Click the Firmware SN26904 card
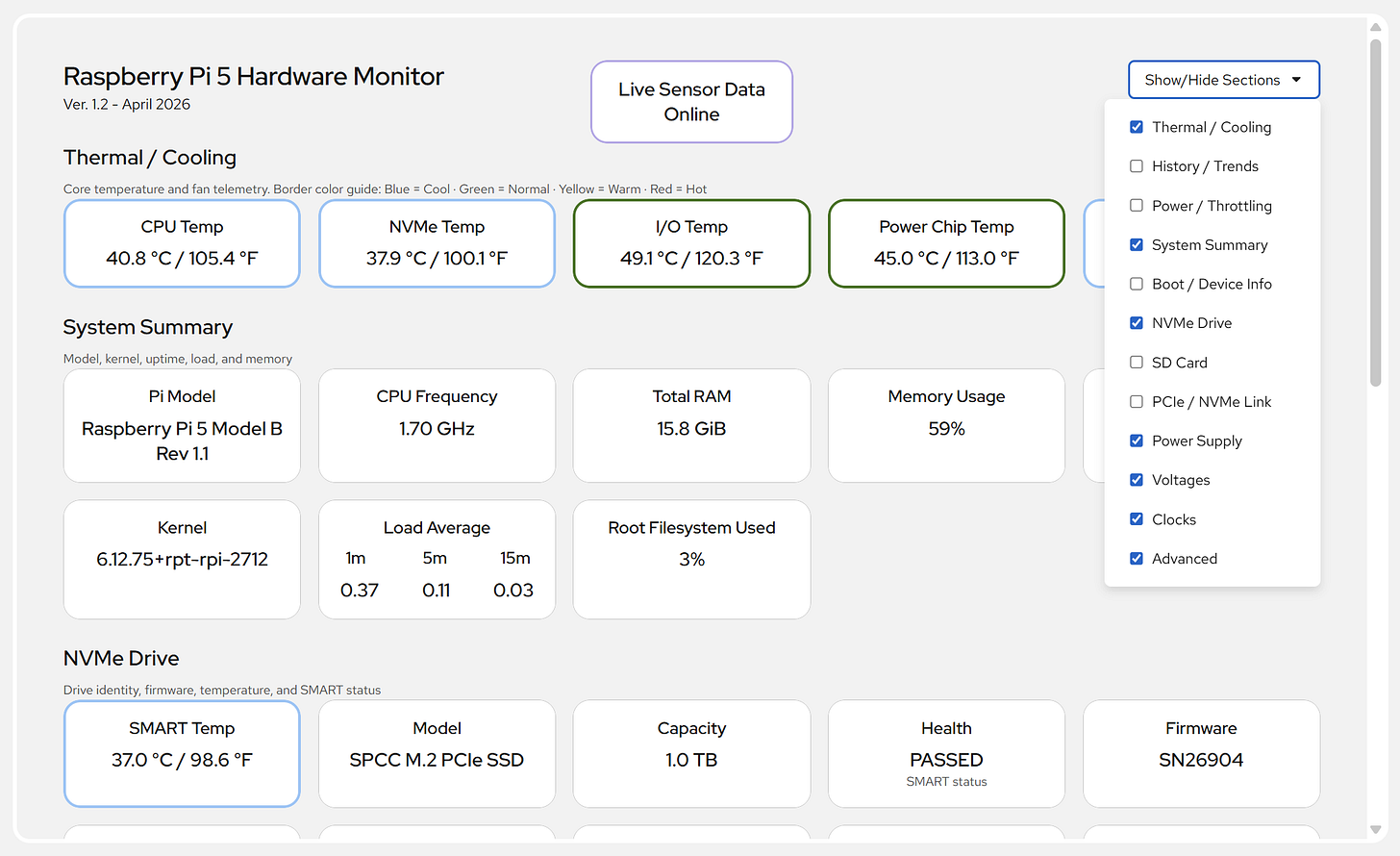This screenshot has width=1400, height=856. 1201,754
